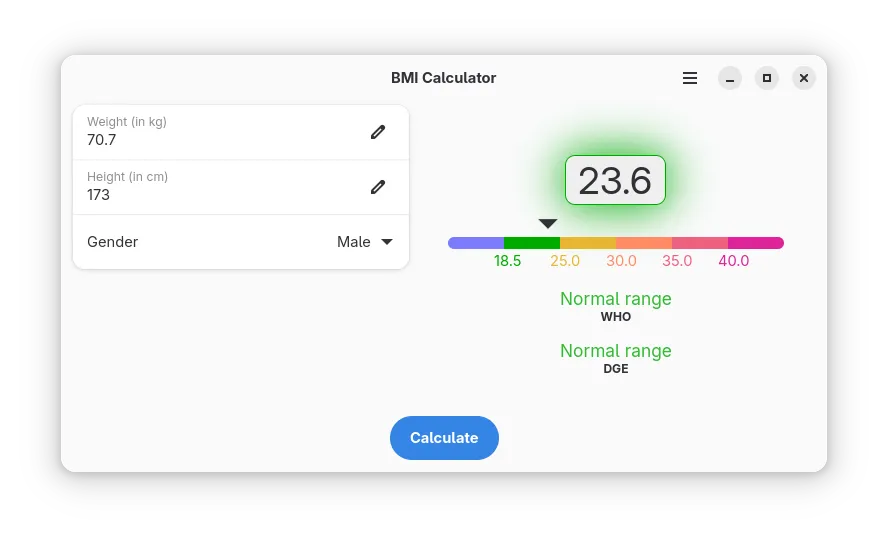Click the pencil icon next to Height

(378, 187)
